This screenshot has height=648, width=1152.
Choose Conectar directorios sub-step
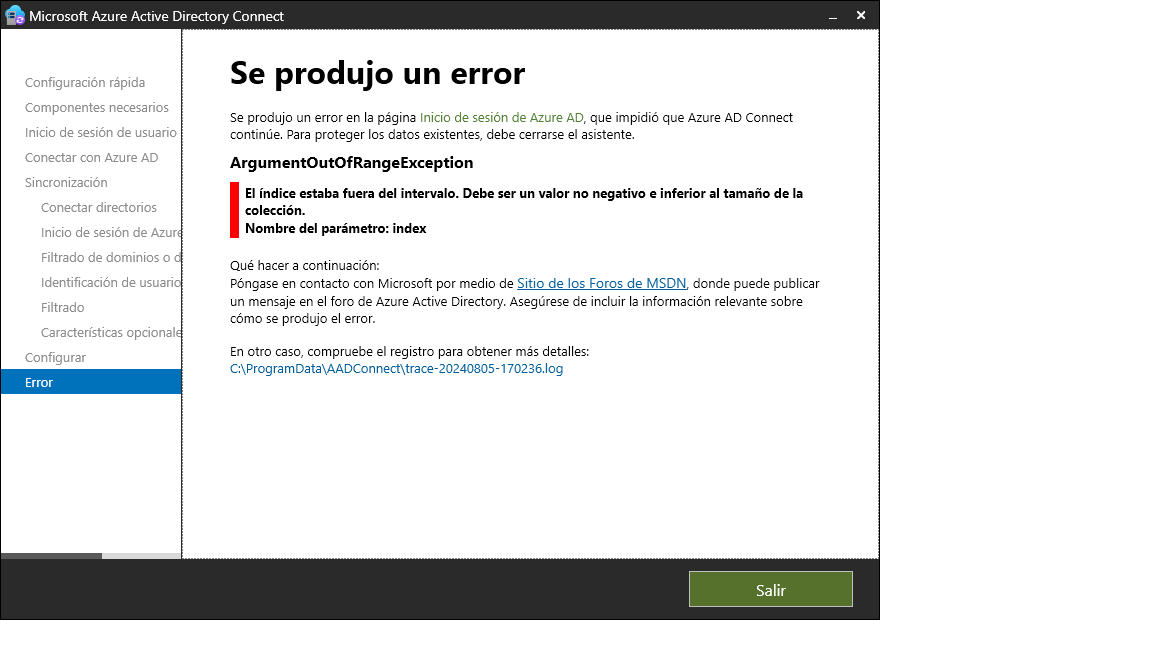point(99,207)
